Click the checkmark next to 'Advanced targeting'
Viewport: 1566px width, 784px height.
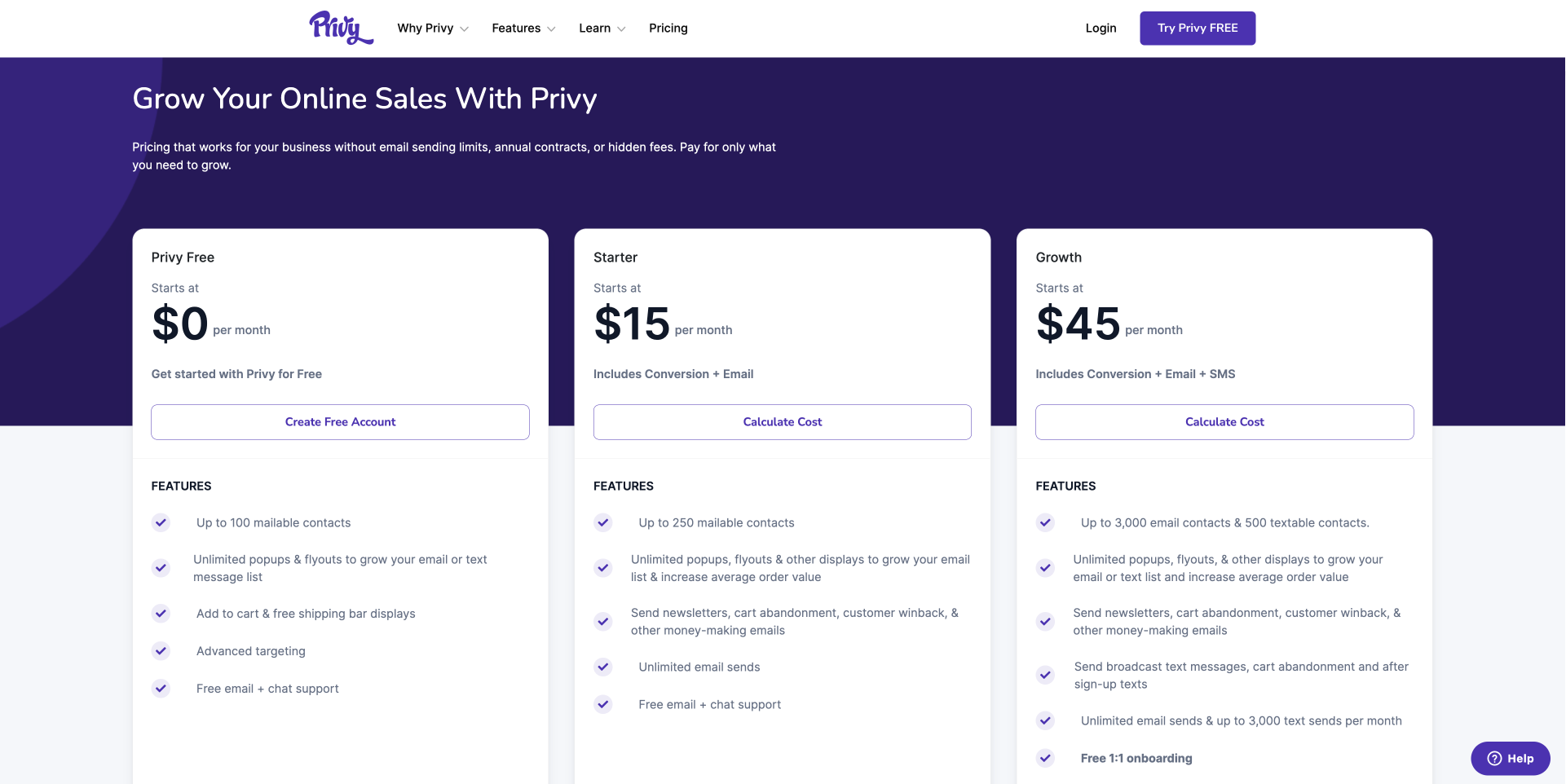pyautogui.click(x=161, y=651)
